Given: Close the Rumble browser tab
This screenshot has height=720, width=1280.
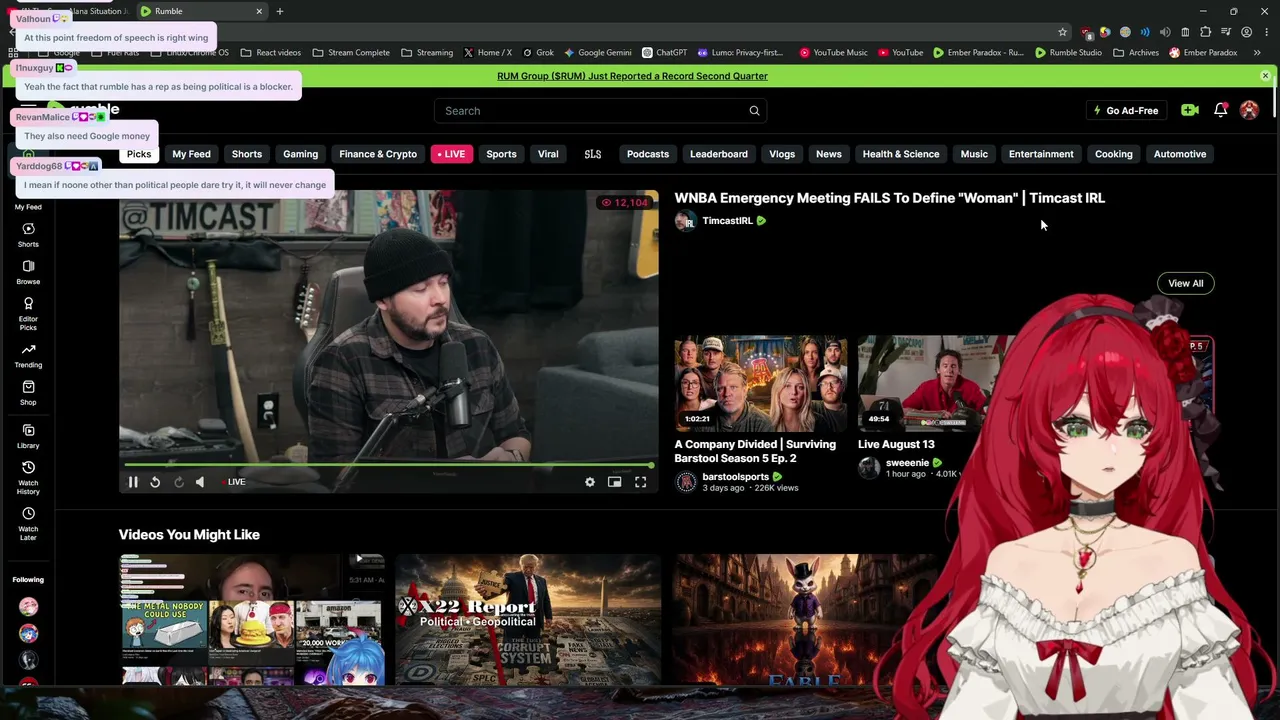Looking at the screenshot, I should pos(259,11).
